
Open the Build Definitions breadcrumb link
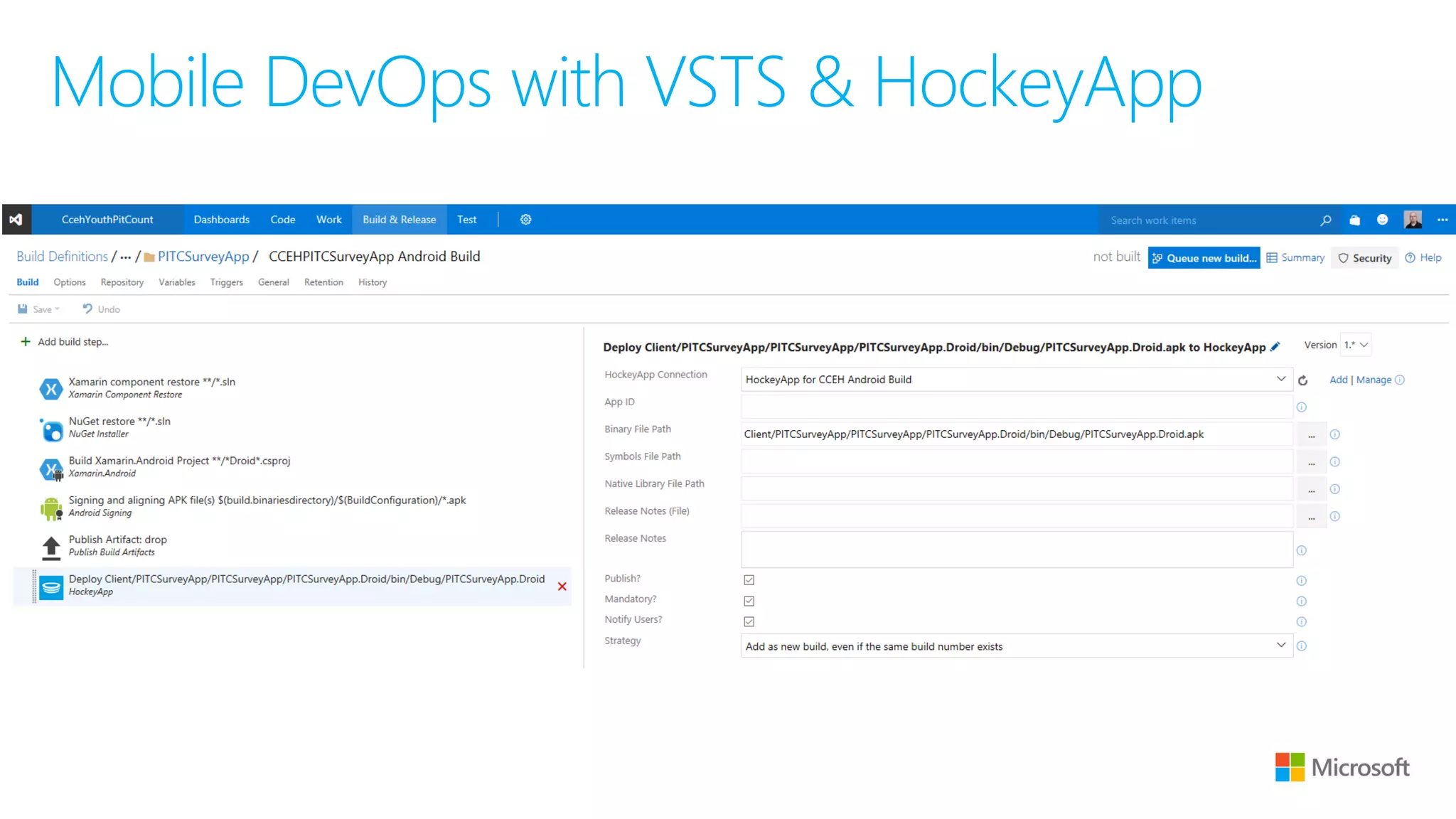pos(63,257)
